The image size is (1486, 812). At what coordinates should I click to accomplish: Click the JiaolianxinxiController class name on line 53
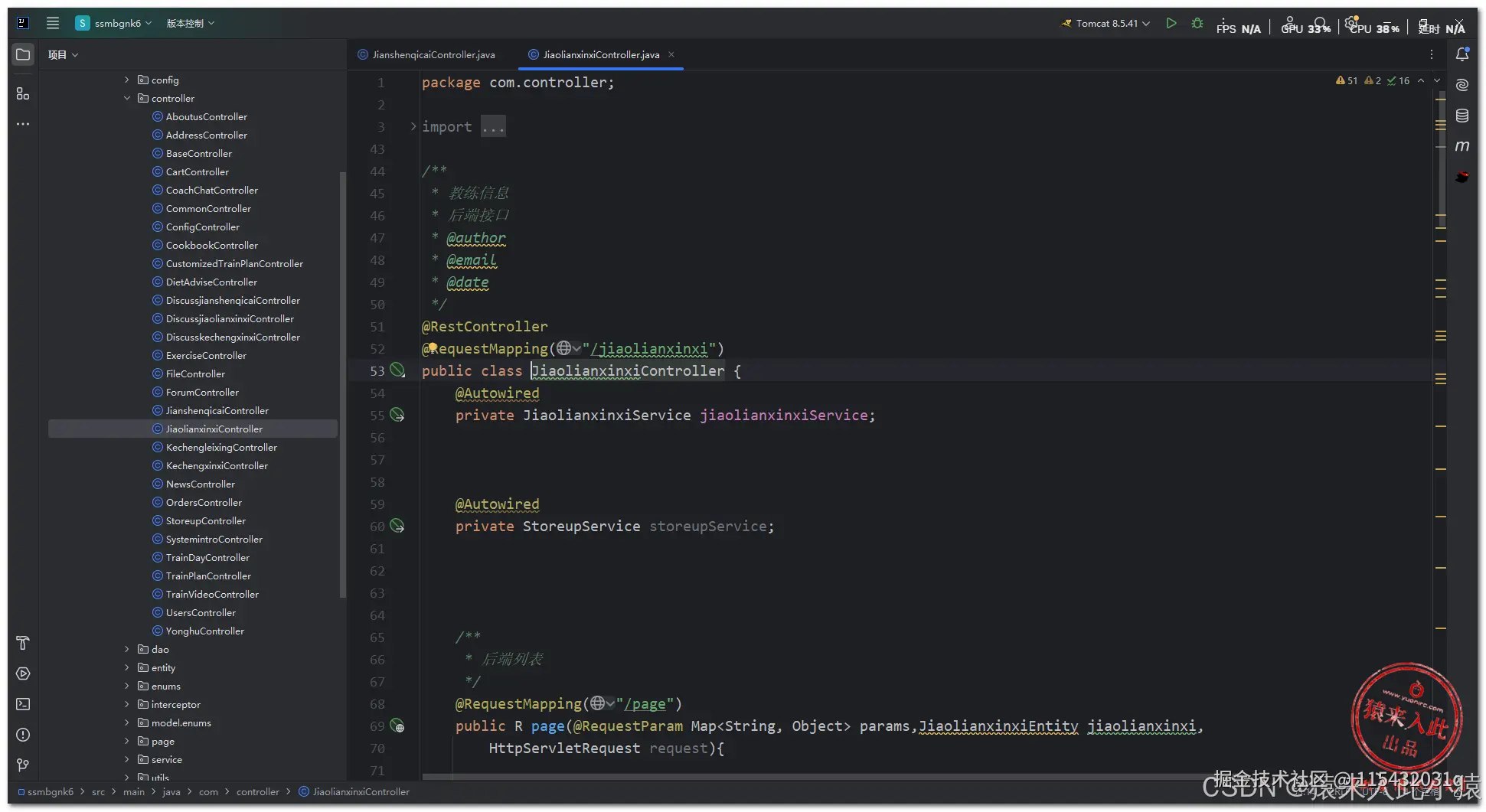[628, 371]
